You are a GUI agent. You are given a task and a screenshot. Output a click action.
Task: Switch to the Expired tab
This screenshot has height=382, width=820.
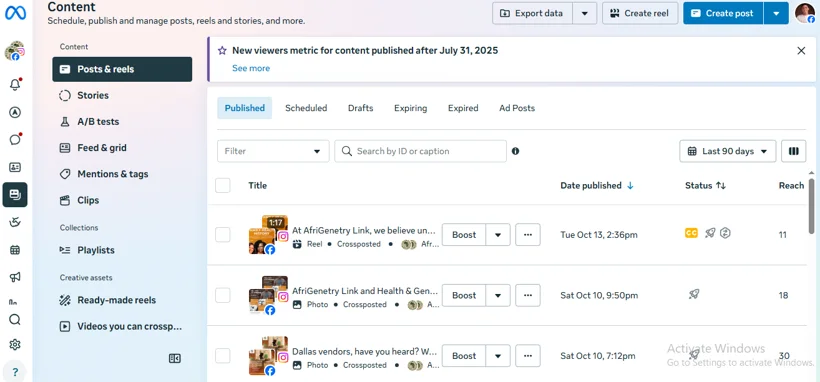click(x=463, y=108)
